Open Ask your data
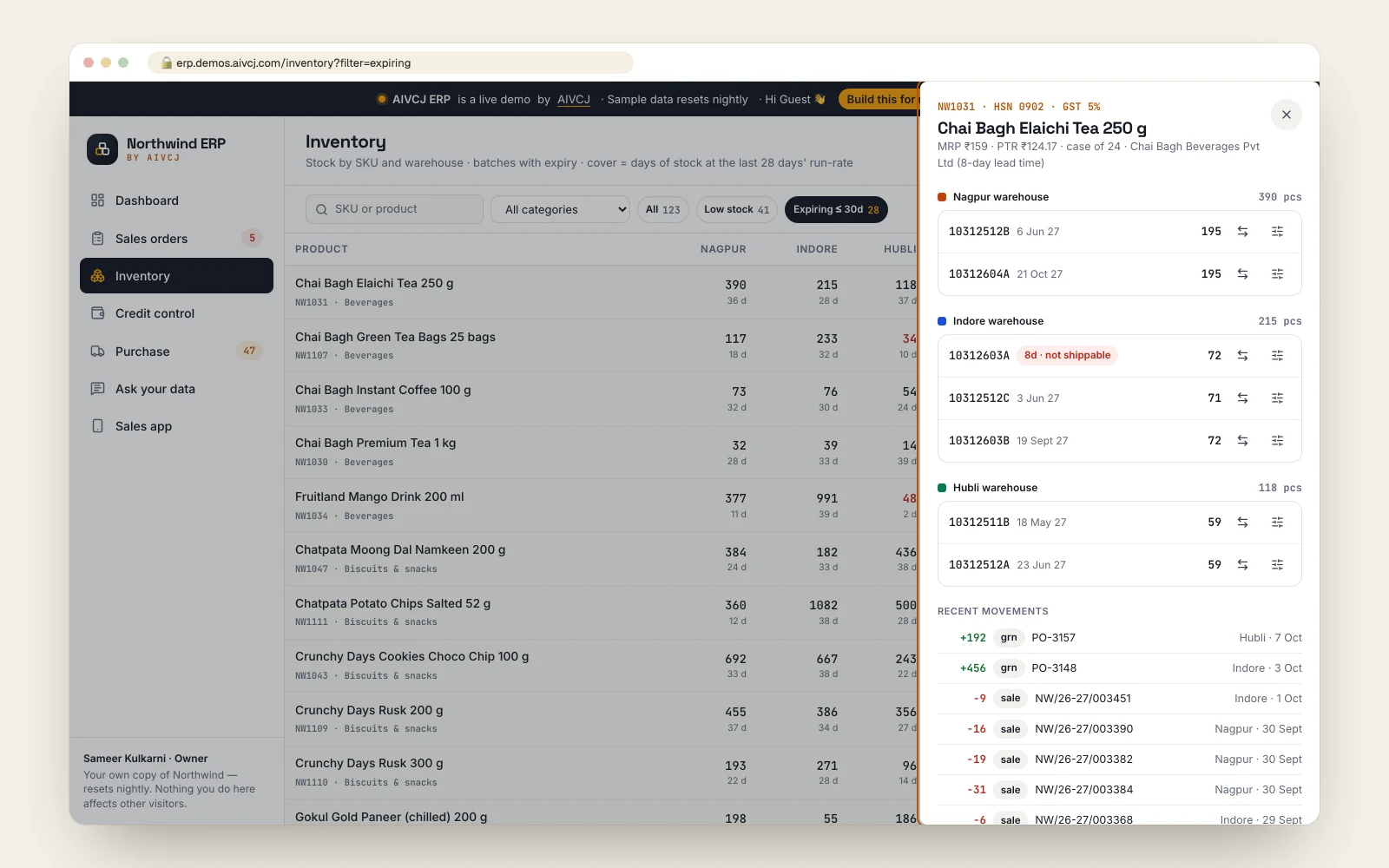 pyautogui.click(x=176, y=389)
